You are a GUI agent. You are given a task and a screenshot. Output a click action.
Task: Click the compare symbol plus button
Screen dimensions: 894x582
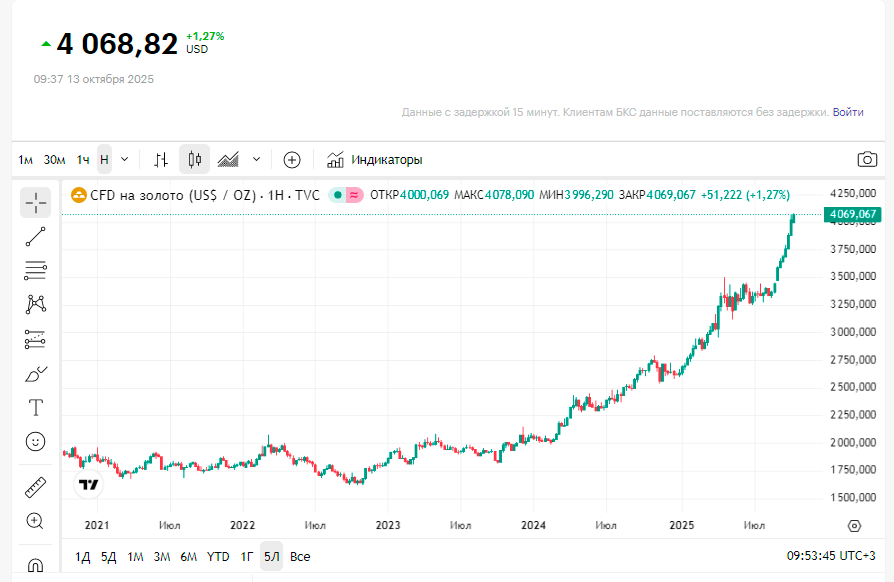[292, 159]
